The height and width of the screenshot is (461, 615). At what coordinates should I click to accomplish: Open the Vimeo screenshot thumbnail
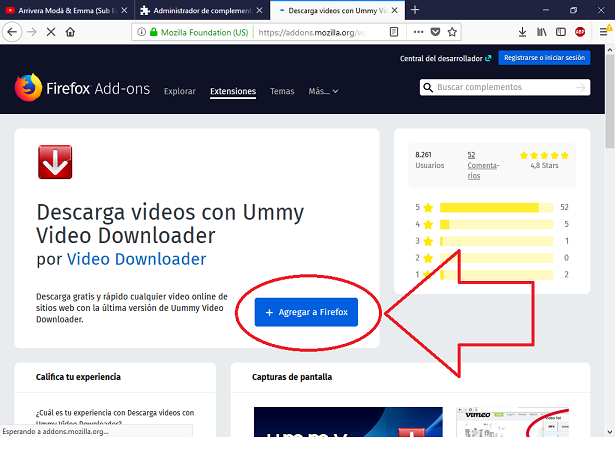click(513, 422)
